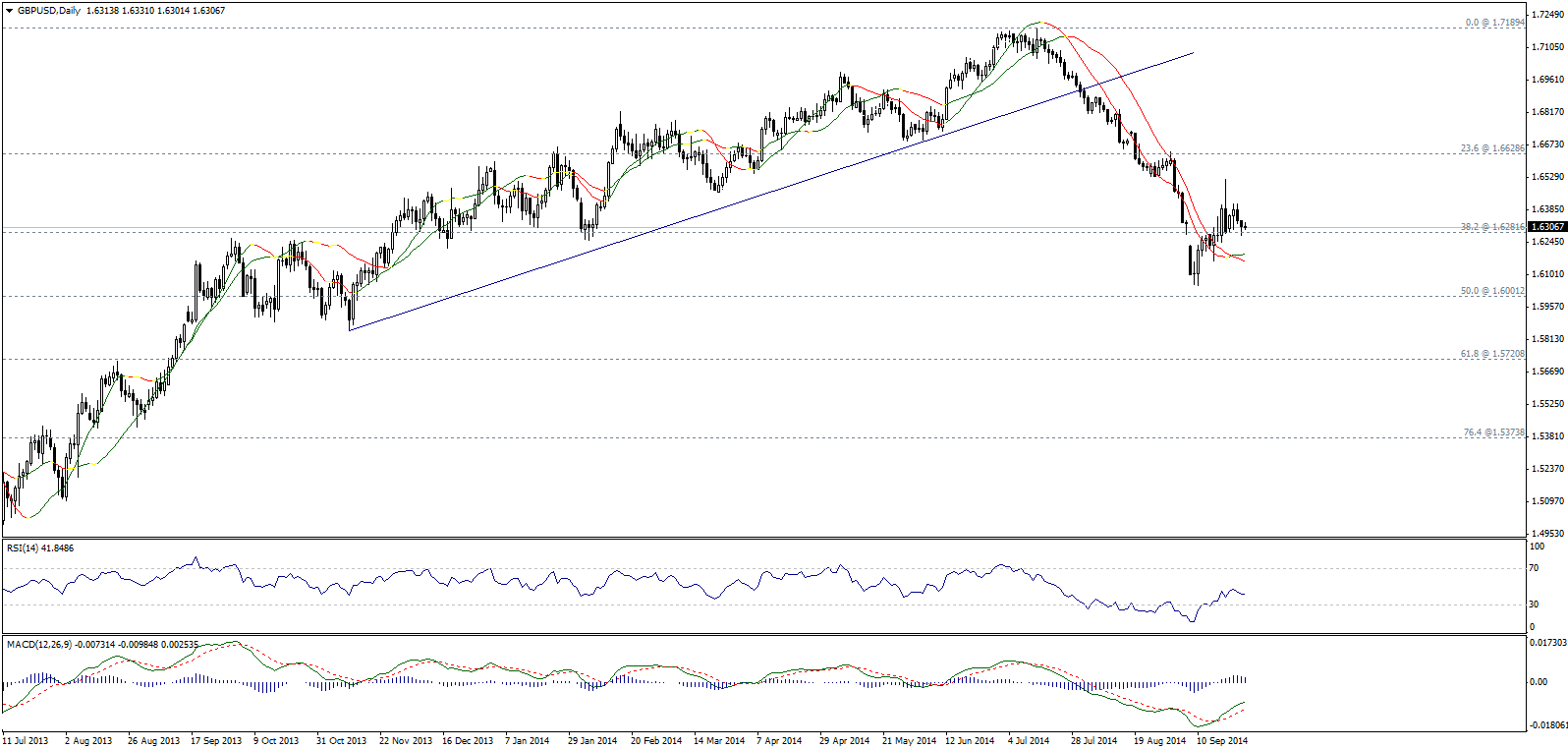Click the 31 Oct 2013 date label
Screen dimensions: 1568x749
341,741
